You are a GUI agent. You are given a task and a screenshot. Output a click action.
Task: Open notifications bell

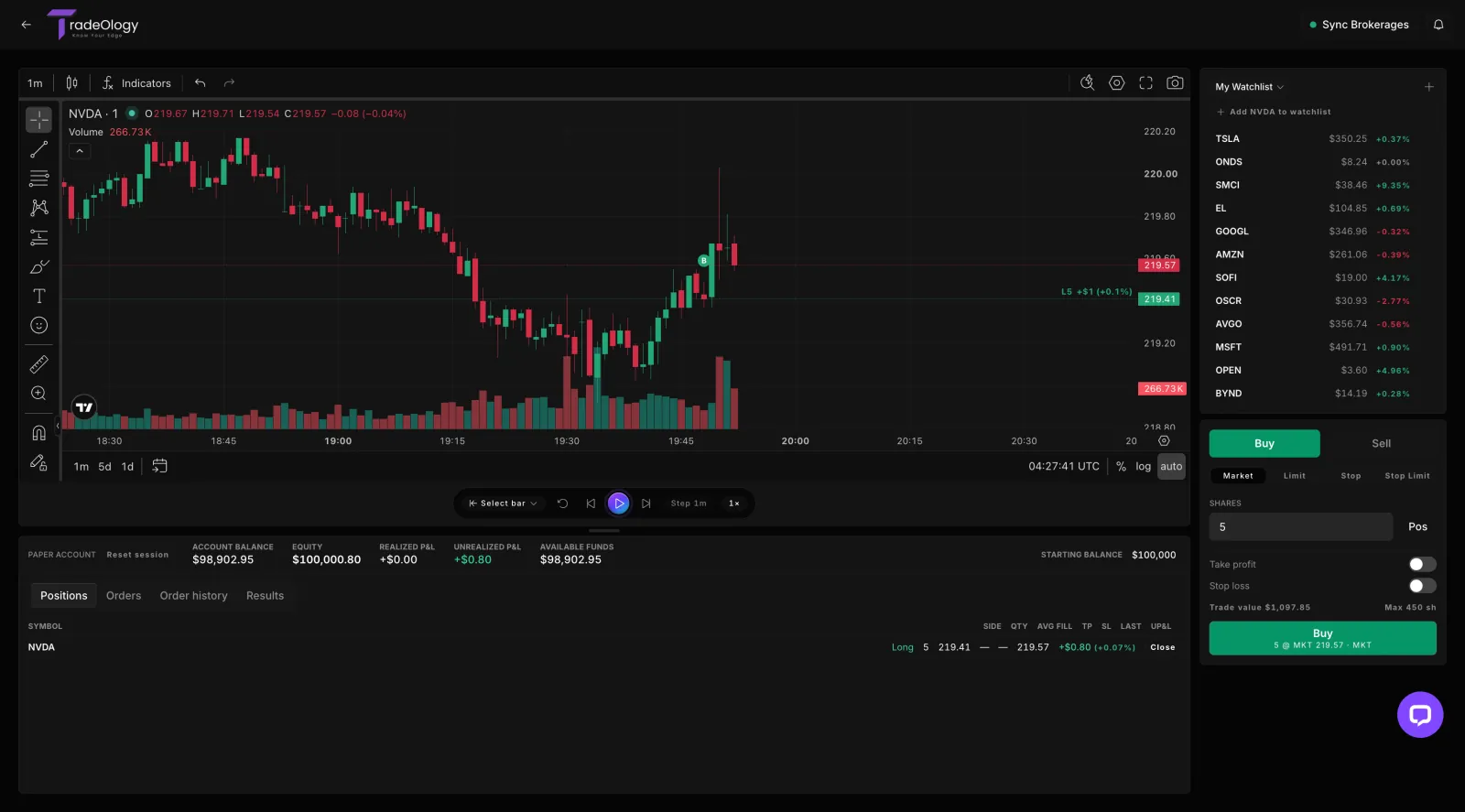tap(1438, 25)
